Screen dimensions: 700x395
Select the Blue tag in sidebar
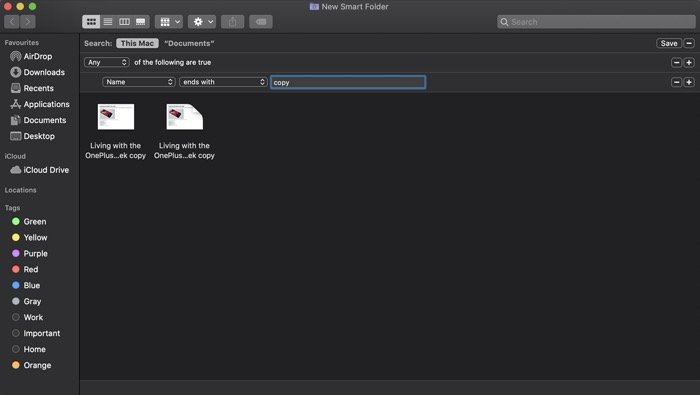pyautogui.click(x=26, y=285)
